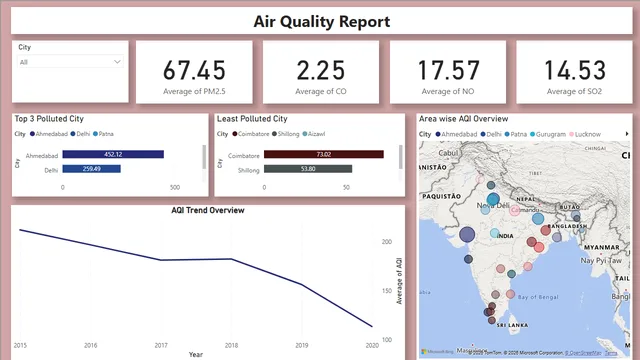Click the Delhi bar showing 259.49

coord(91,169)
